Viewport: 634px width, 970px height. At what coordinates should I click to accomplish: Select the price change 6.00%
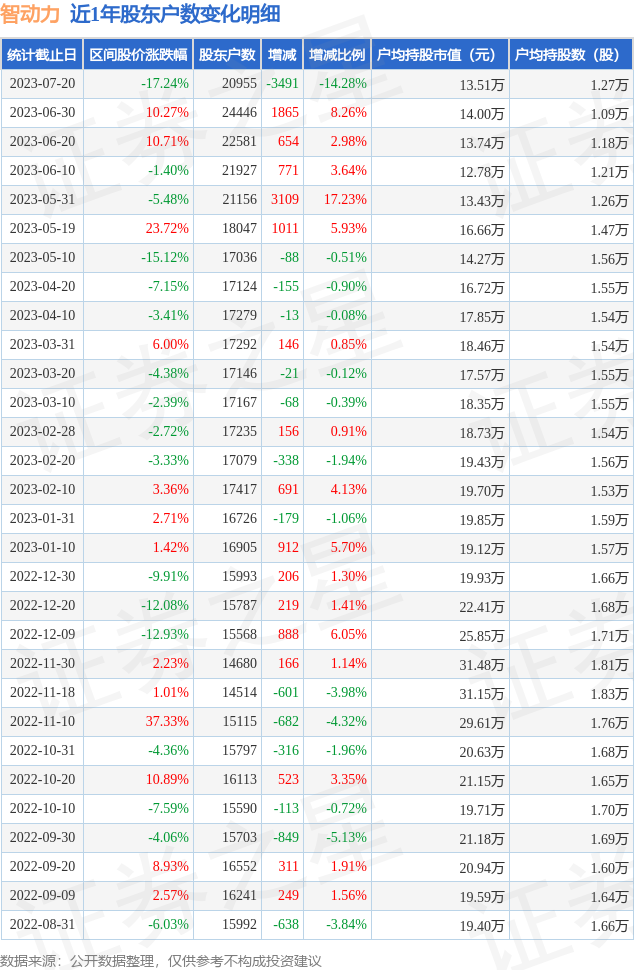click(170, 345)
